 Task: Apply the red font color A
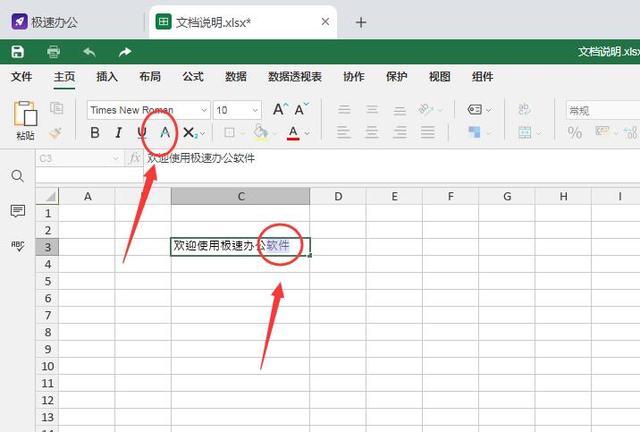point(293,133)
